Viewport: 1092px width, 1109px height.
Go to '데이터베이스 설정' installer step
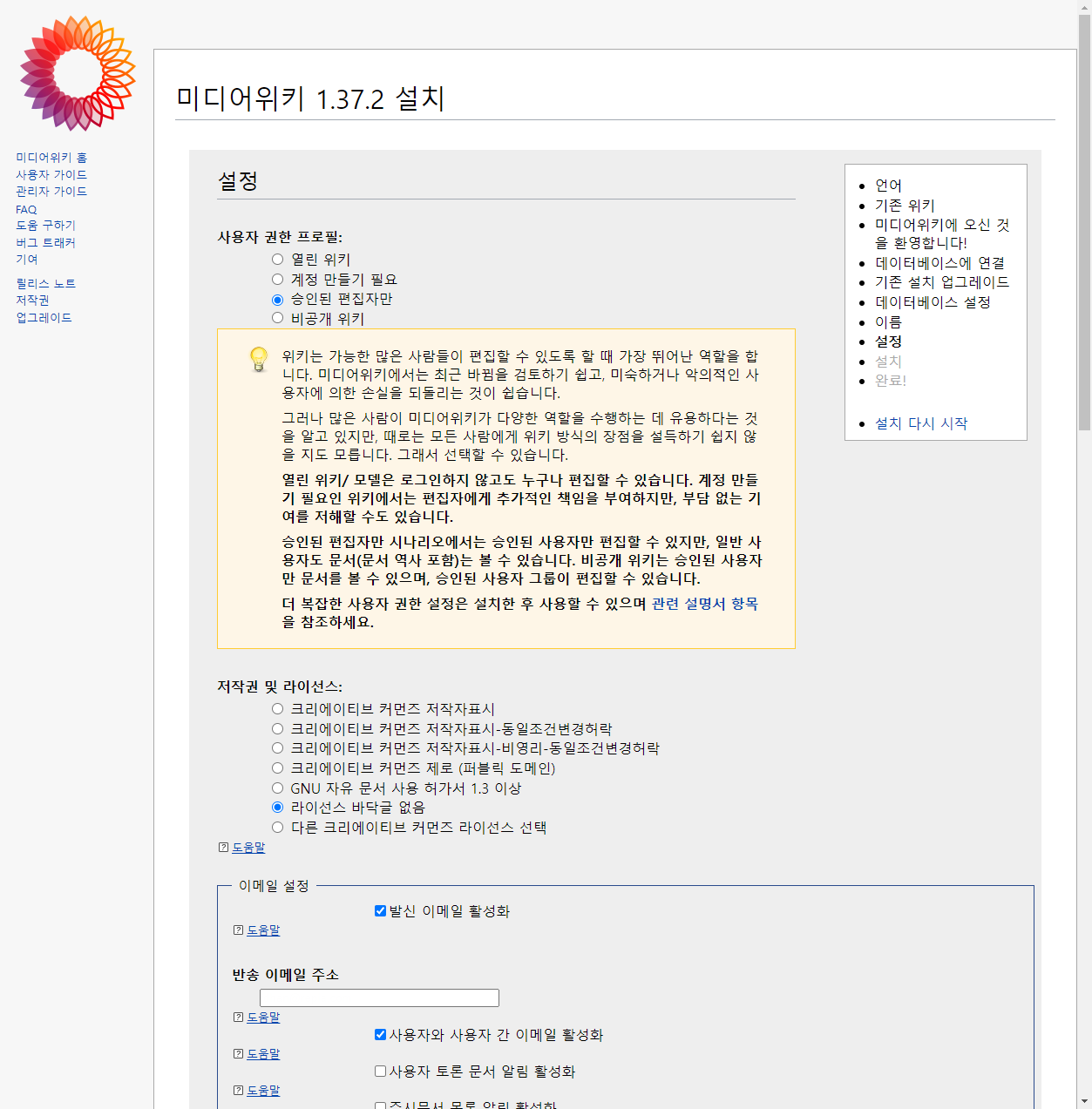pos(933,302)
